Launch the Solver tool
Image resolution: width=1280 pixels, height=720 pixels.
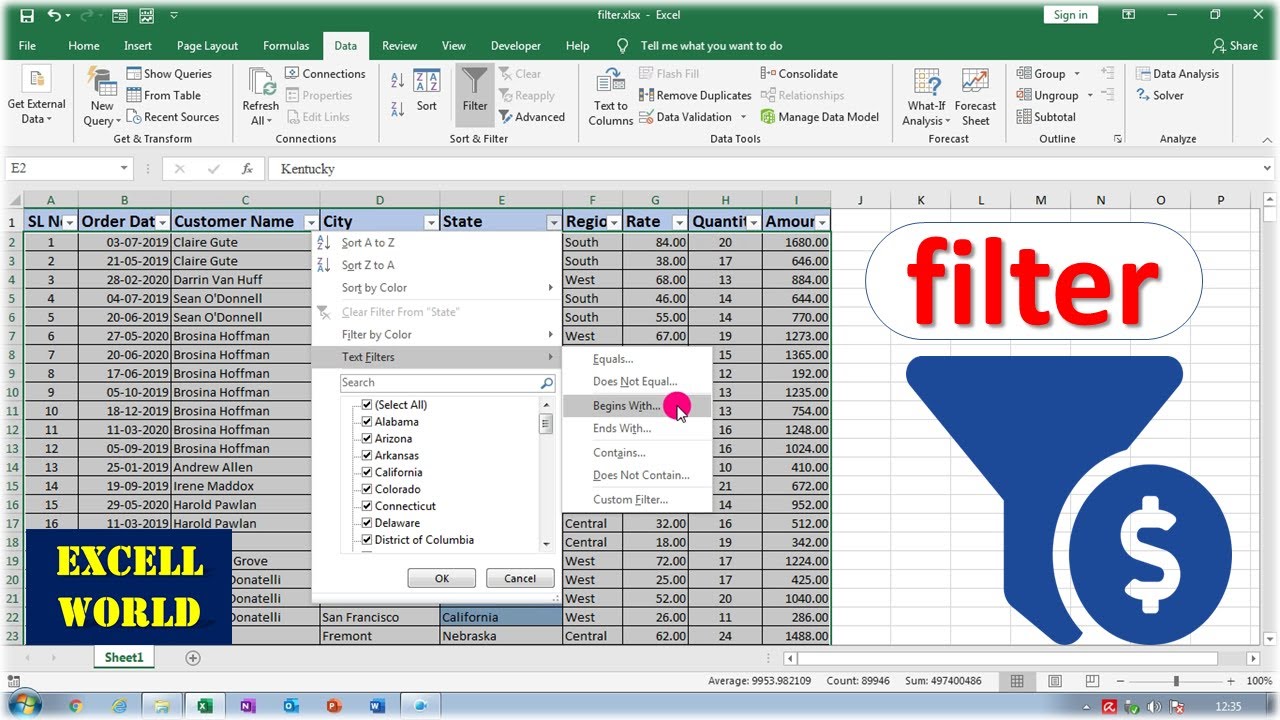1160,96
